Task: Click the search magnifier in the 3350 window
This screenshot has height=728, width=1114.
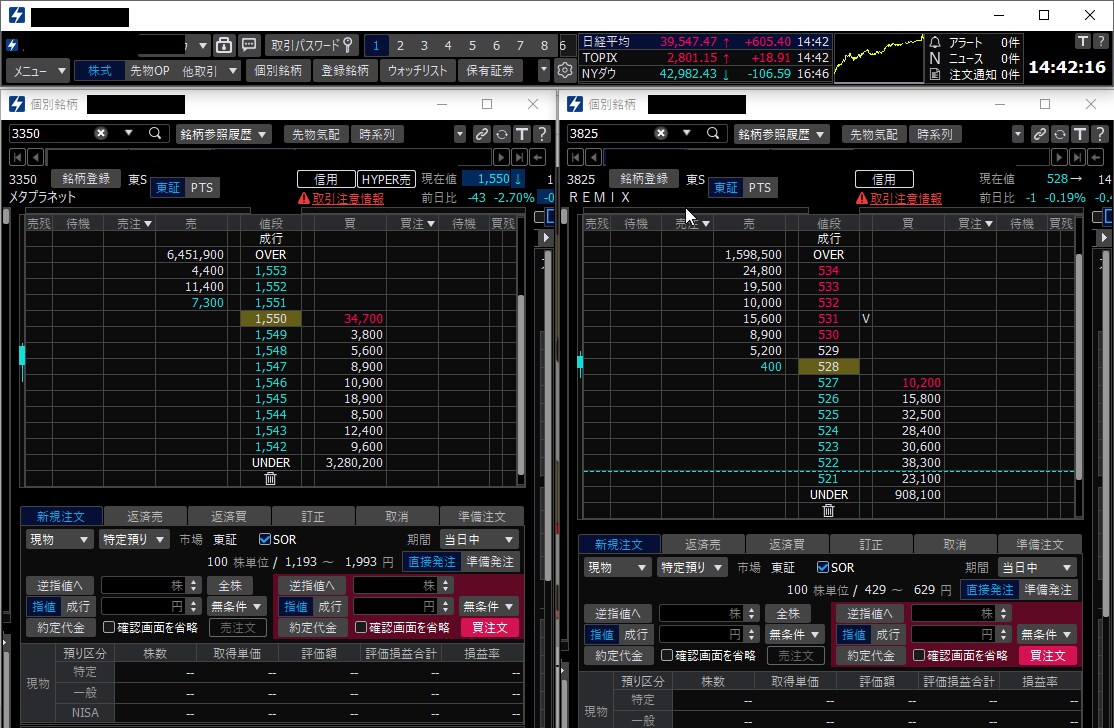Action: coord(155,134)
